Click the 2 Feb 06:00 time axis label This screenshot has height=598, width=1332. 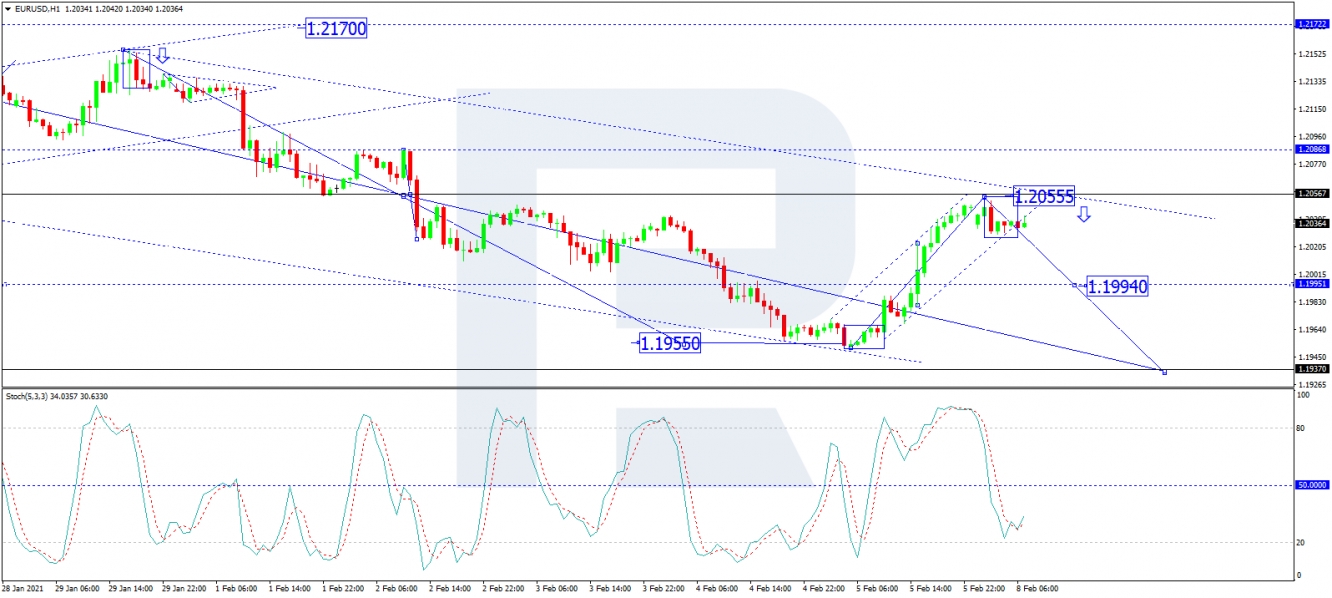(x=399, y=589)
